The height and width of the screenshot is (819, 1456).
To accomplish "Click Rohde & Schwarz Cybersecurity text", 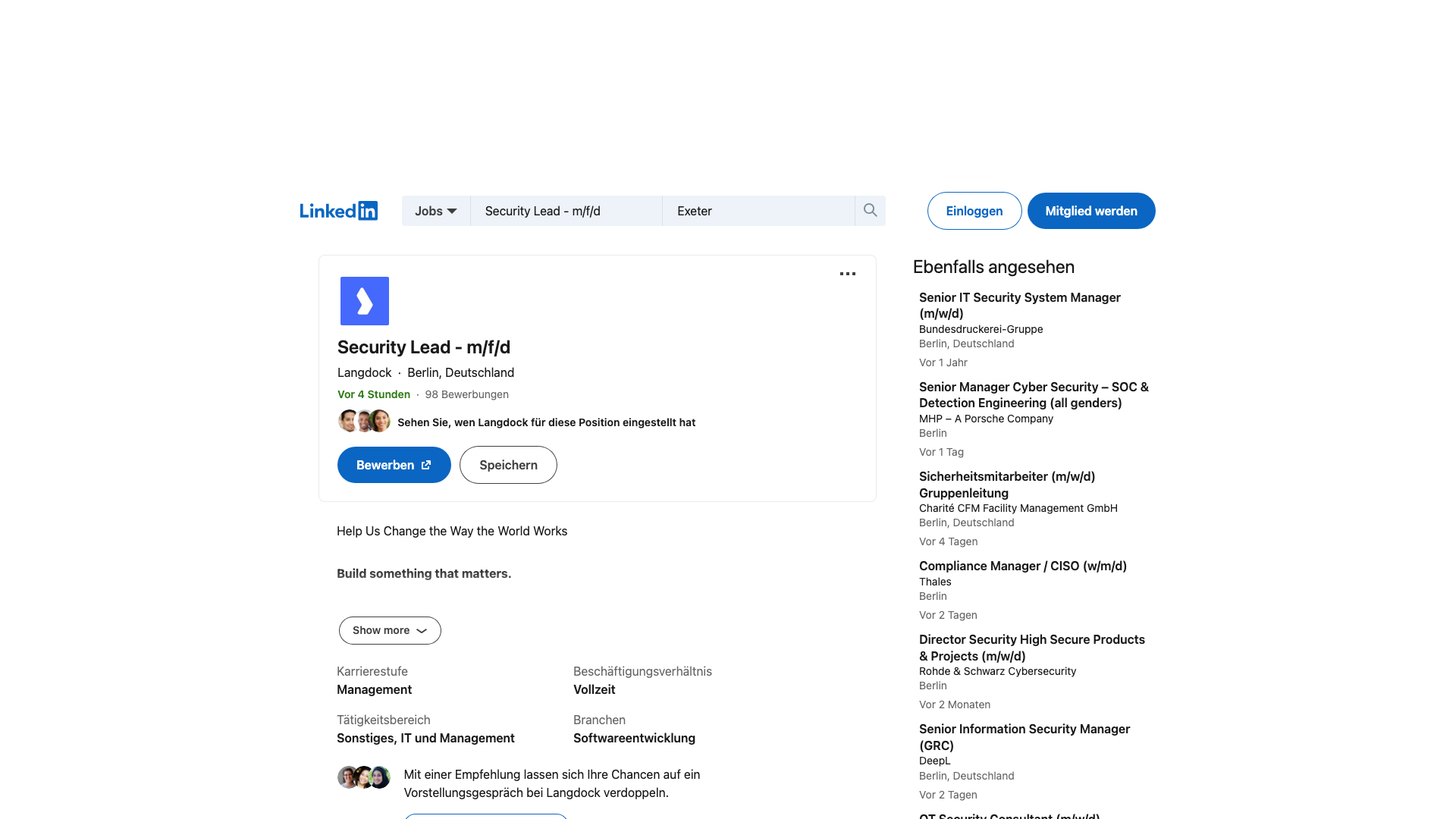I will point(997,671).
